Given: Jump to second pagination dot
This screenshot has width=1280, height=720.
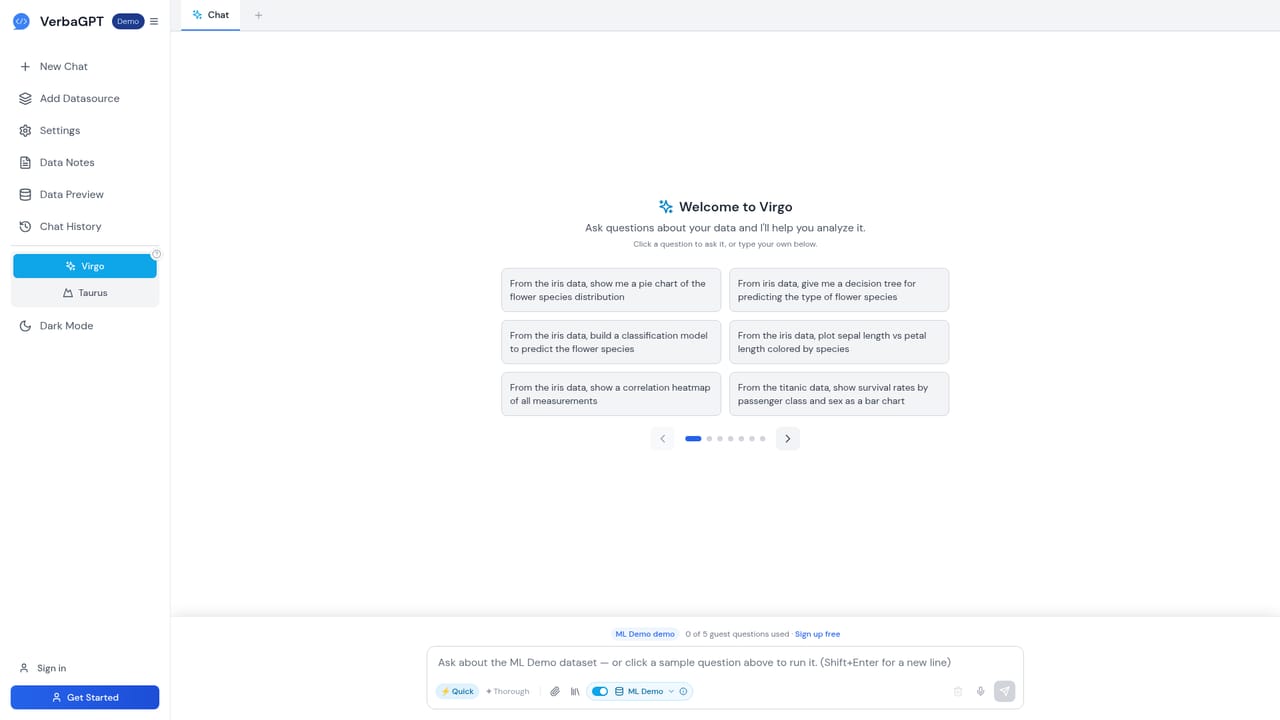Looking at the screenshot, I should [709, 438].
